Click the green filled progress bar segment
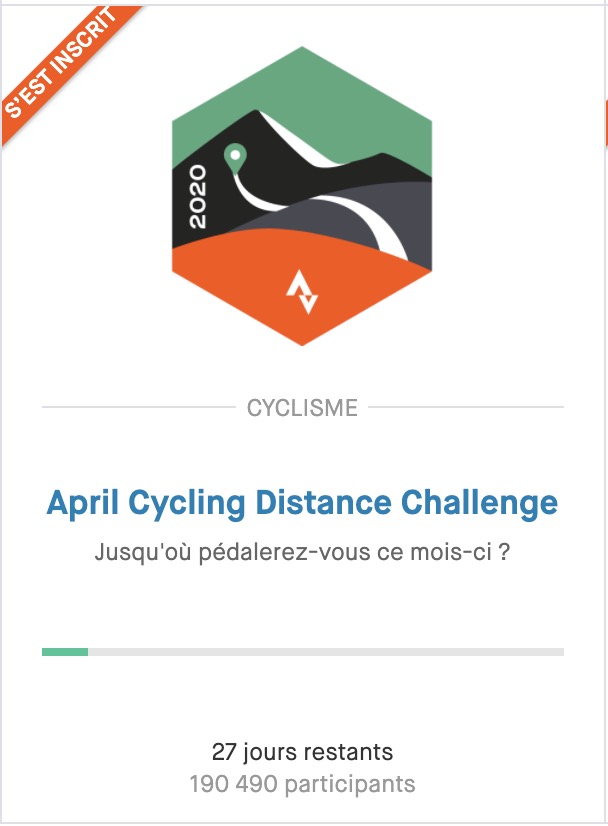608x826 pixels. 65,652
